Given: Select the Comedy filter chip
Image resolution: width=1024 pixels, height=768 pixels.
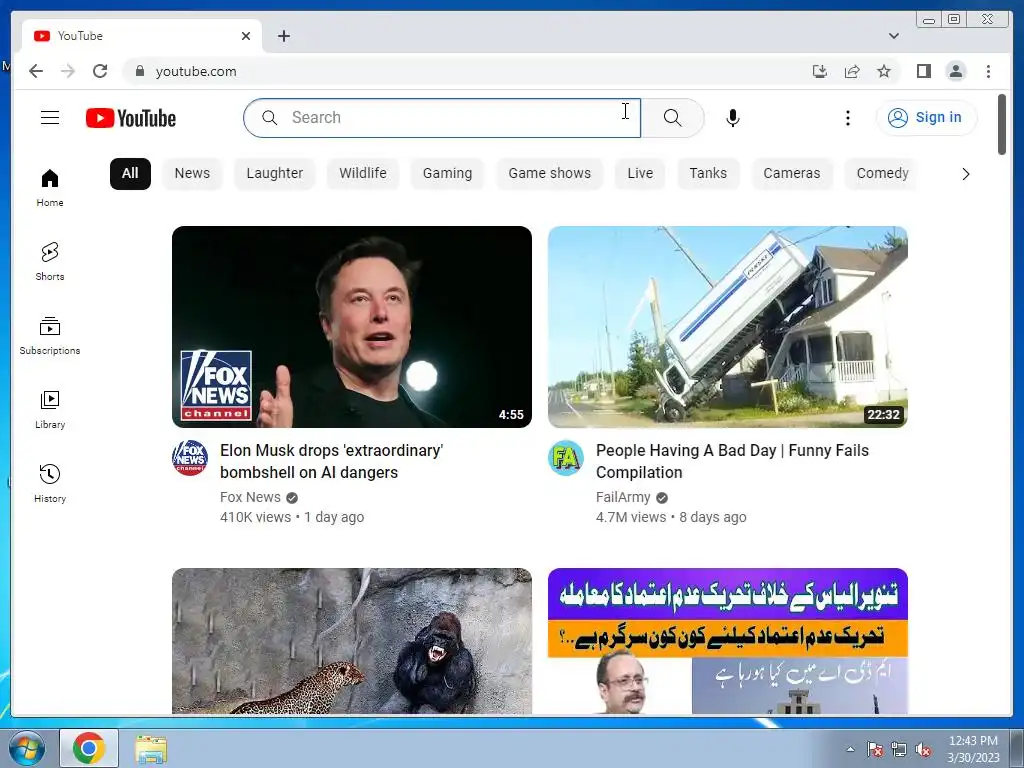Looking at the screenshot, I should pyautogui.click(x=882, y=174).
